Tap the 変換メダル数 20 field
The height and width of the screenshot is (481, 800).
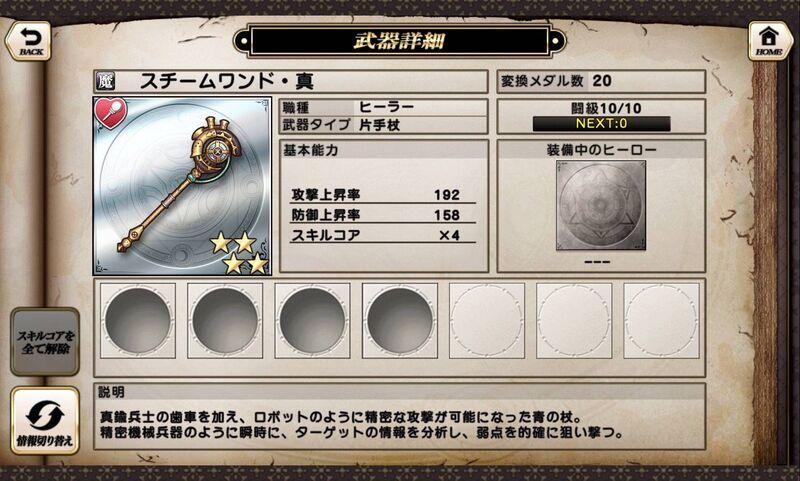coord(601,81)
